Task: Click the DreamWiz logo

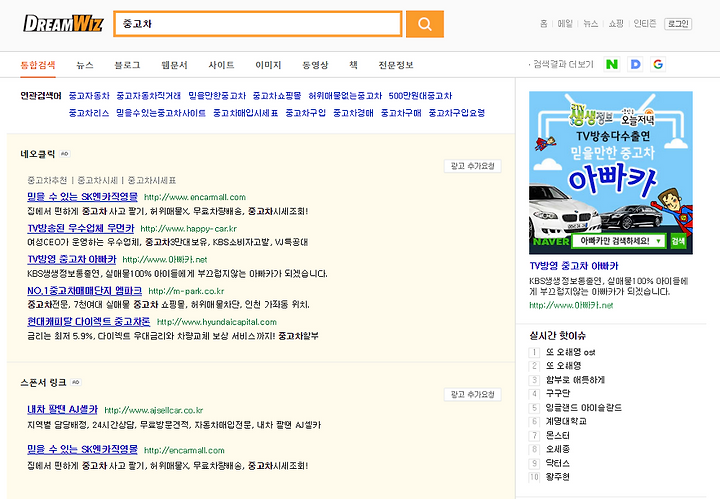Action: point(63,23)
